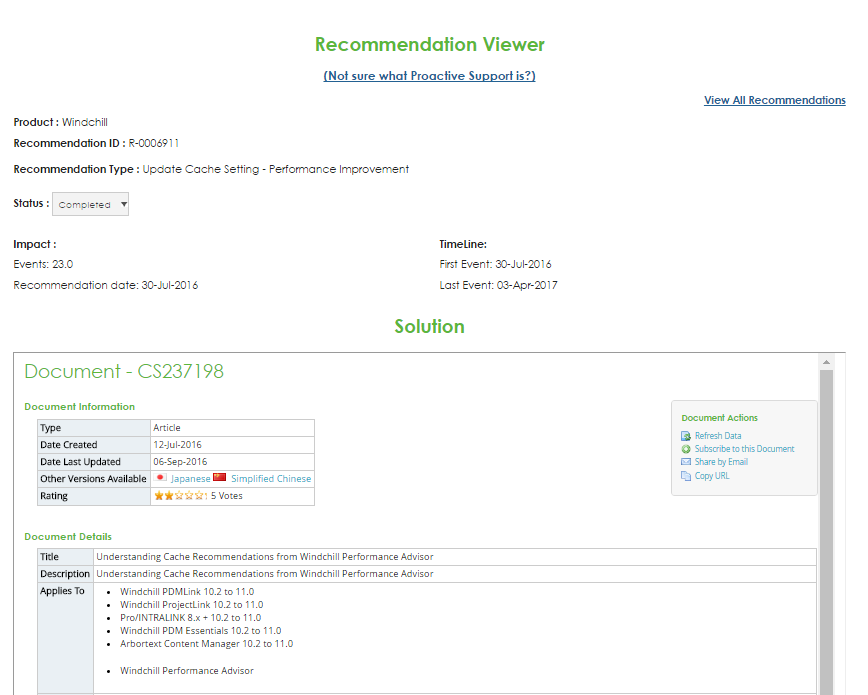Click 'Windchill PDMLink 10.2 to 11.0' list item
The height and width of the screenshot is (695, 868).
point(187,591)
